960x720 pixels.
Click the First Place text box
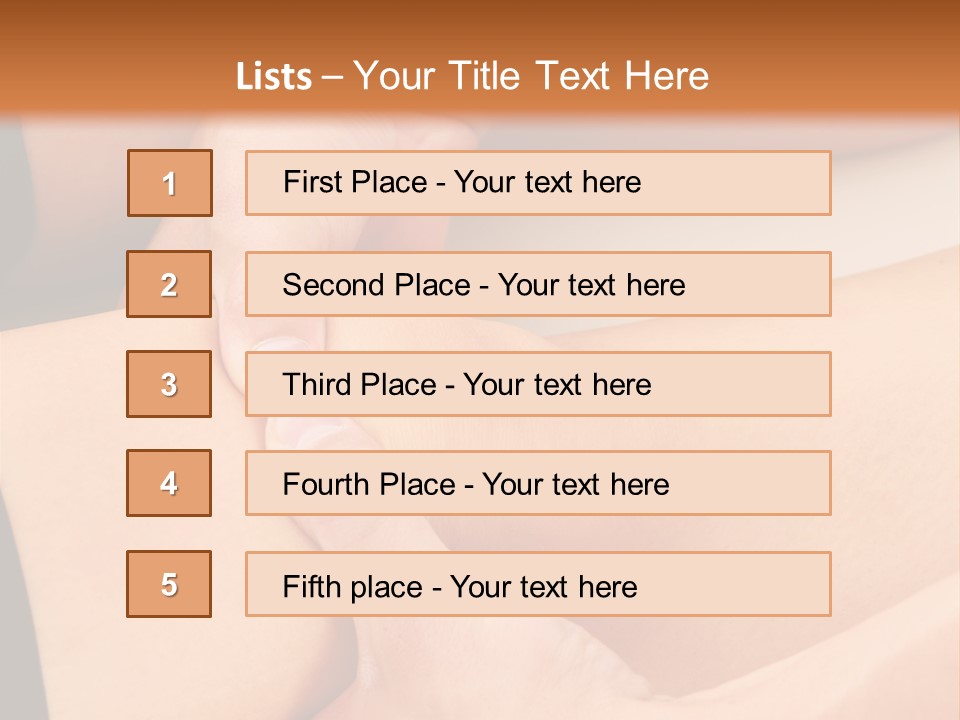click(538, 183)
